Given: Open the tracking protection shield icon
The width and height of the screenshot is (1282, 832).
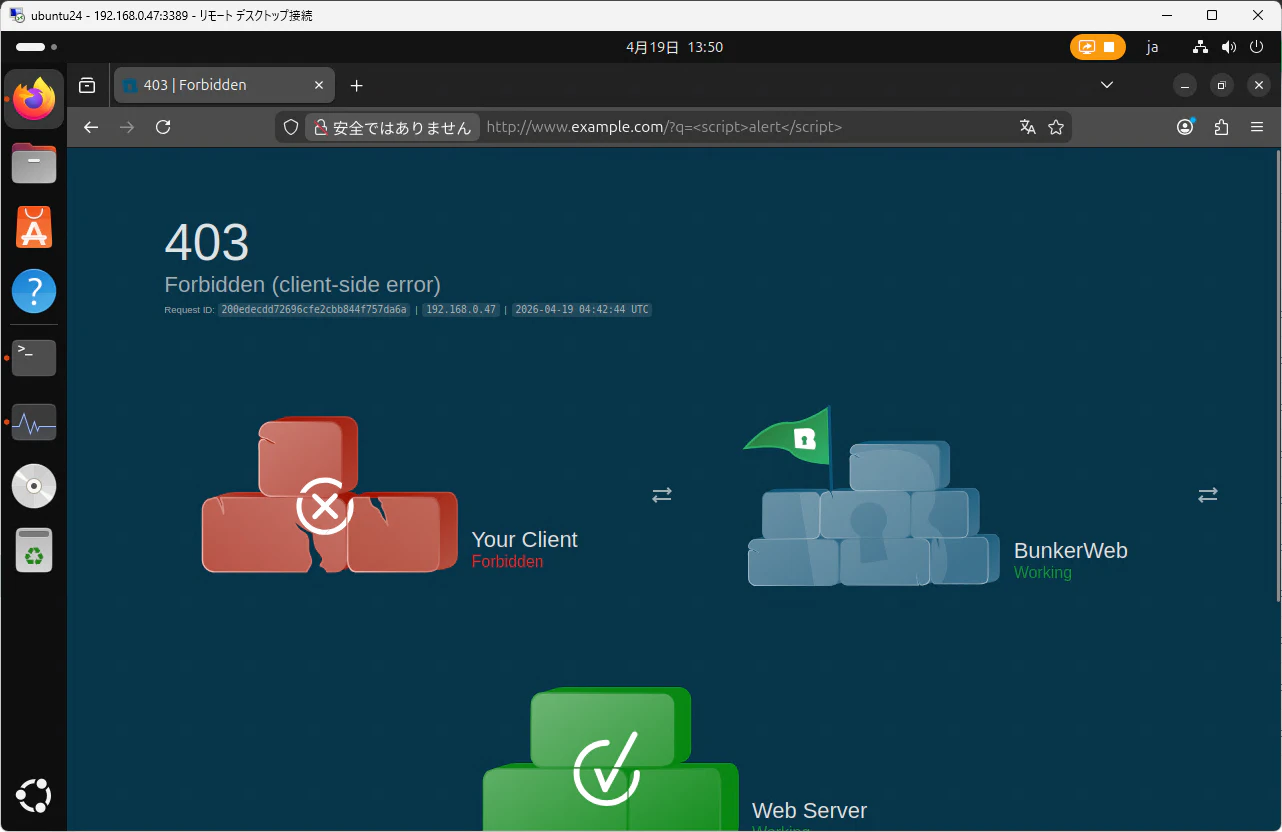Looking at the screenshot, I should pos(291,127).
